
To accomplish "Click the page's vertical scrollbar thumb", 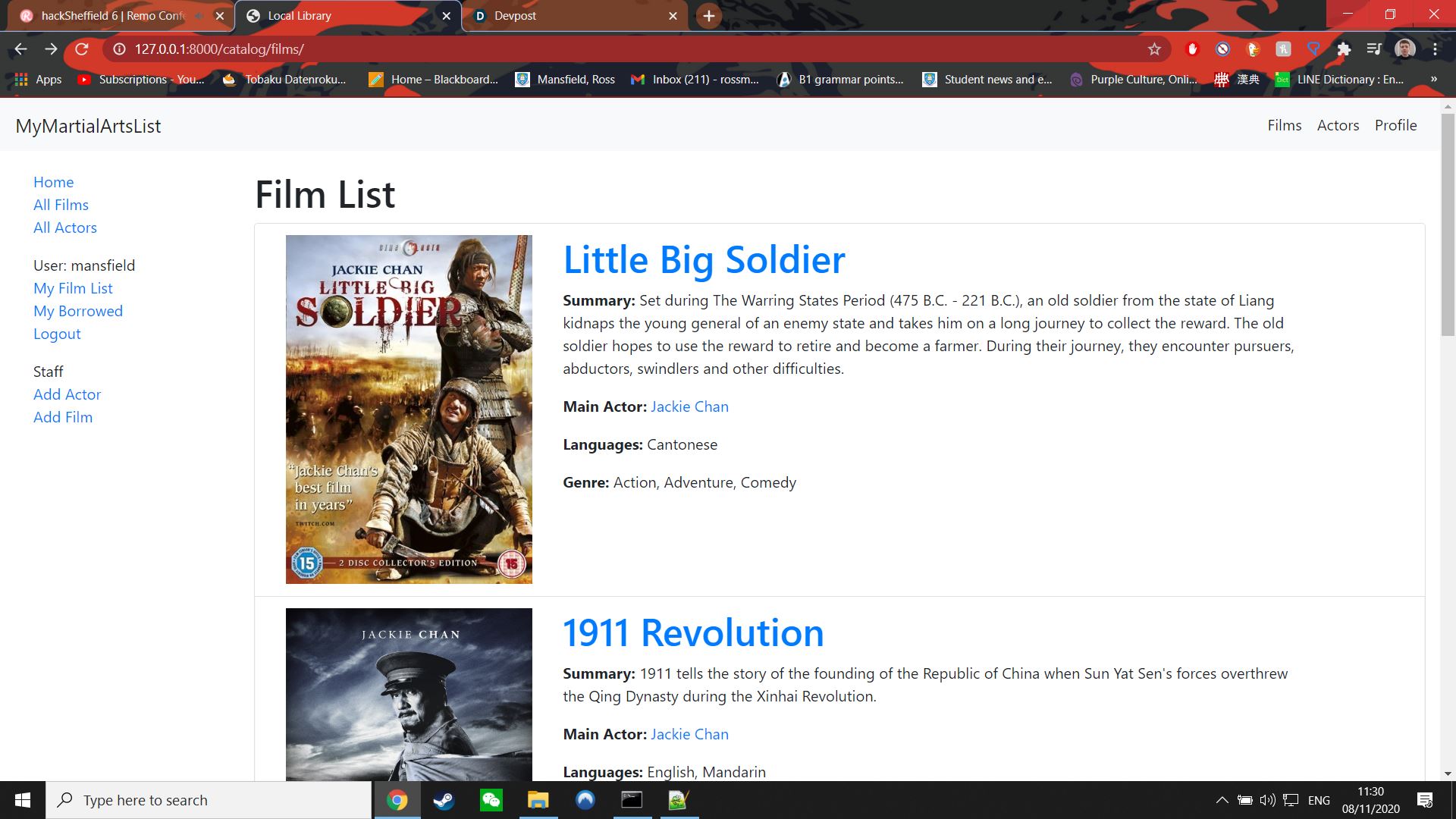I will [1448, 224].
